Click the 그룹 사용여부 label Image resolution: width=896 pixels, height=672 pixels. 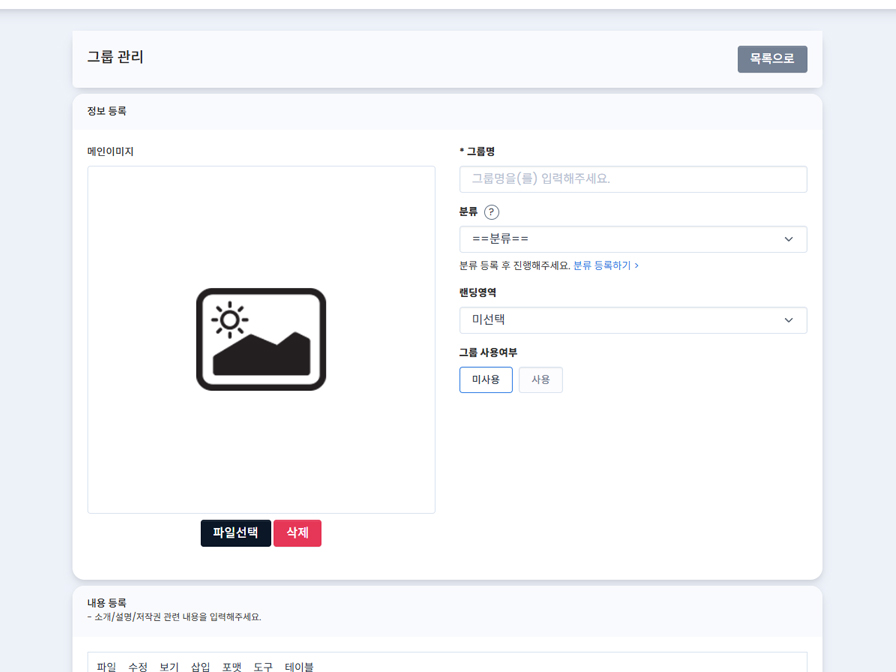(488, 353)
